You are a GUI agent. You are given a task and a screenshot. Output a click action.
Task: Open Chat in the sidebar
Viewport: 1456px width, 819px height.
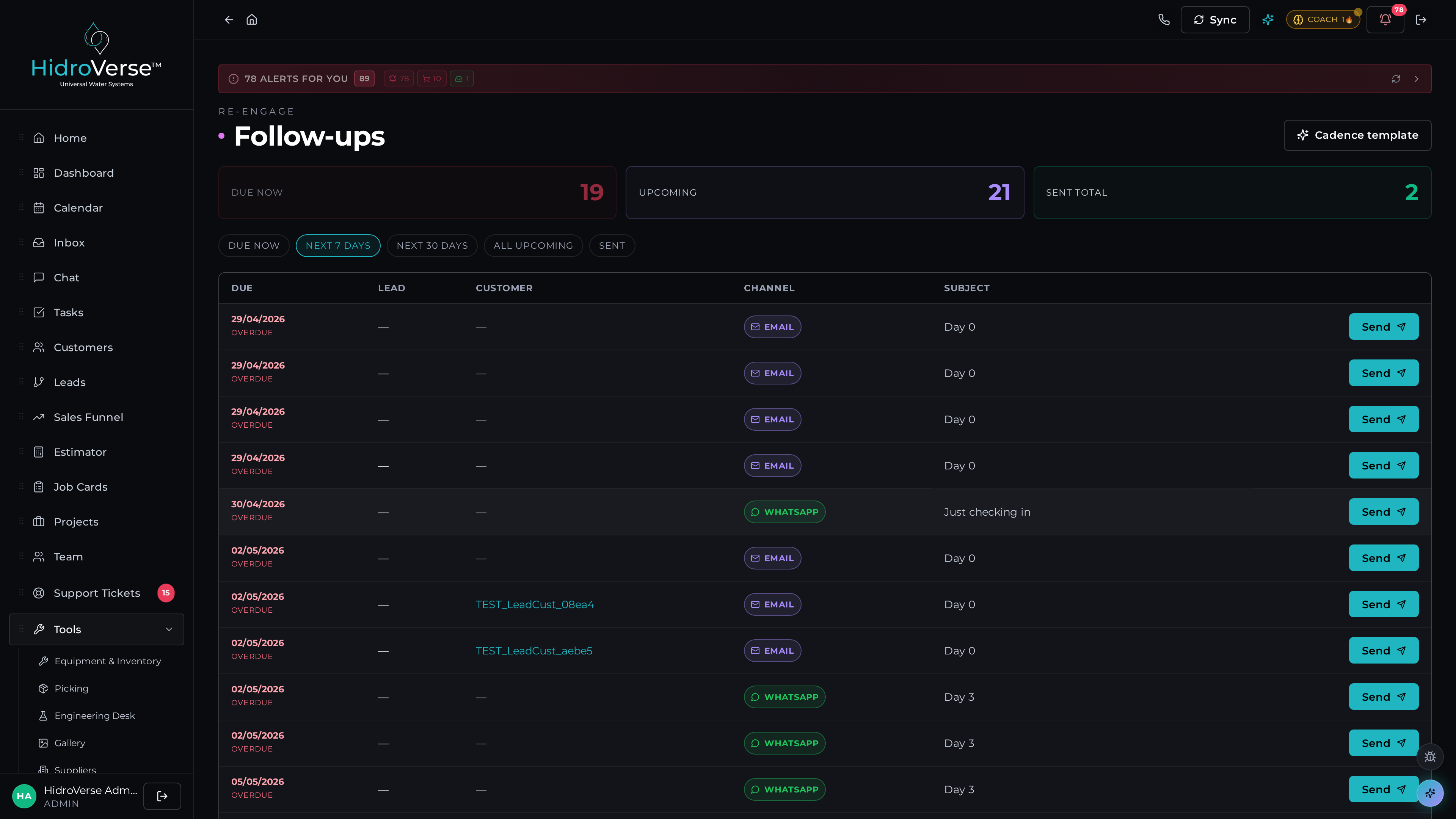[97, 278]
